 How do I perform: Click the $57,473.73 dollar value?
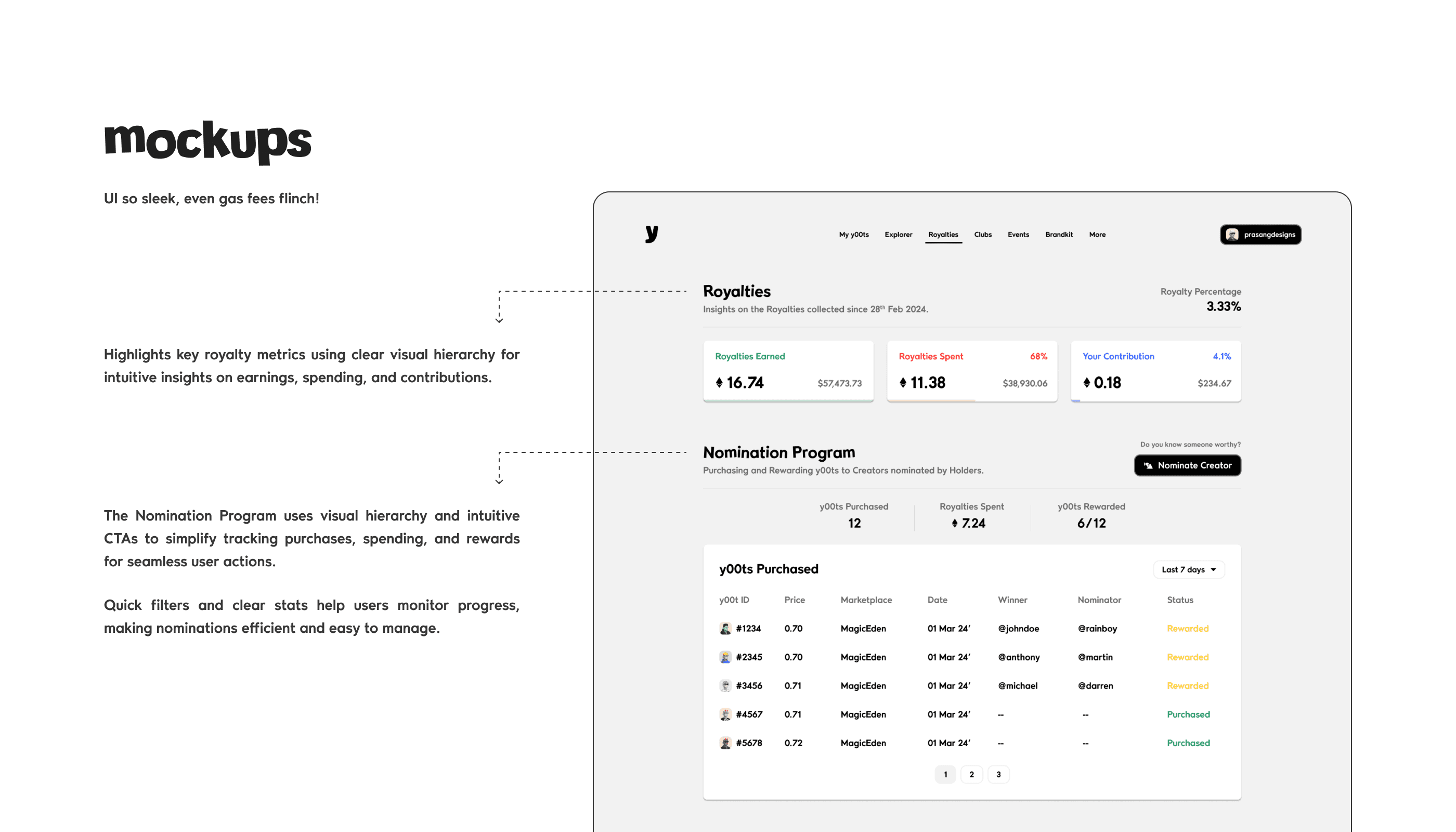(839, 383)
